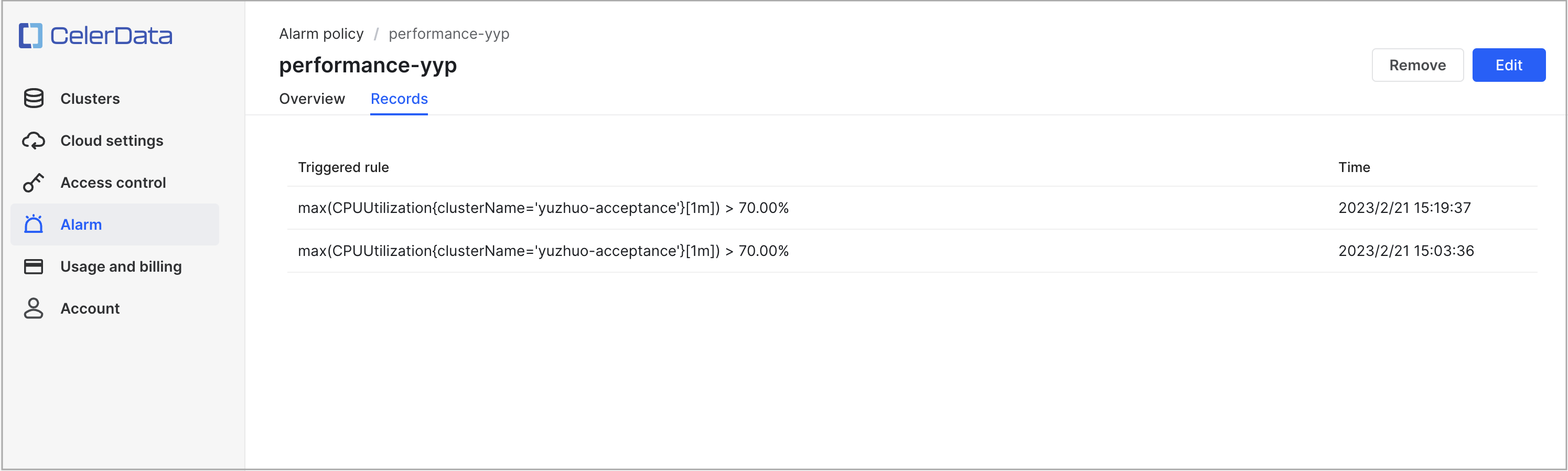Screen dimensions: 1568x471
Task: Click the Usage and billing card icon
Action: pos(34,266)
